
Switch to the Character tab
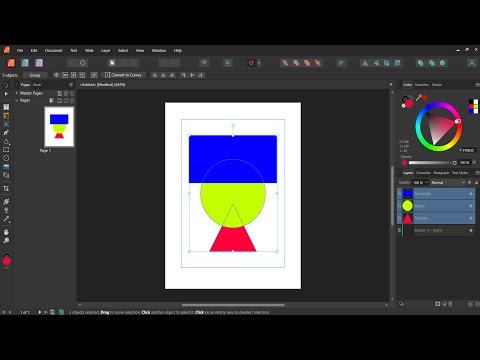click(x=423, y=173)
